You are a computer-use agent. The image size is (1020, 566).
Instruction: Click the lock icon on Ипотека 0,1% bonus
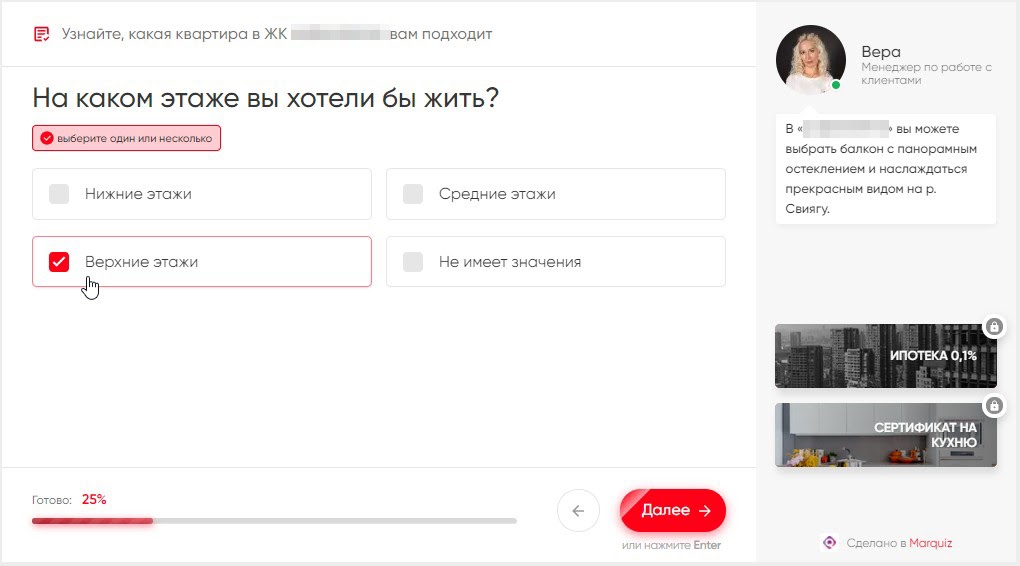point(993,327)
